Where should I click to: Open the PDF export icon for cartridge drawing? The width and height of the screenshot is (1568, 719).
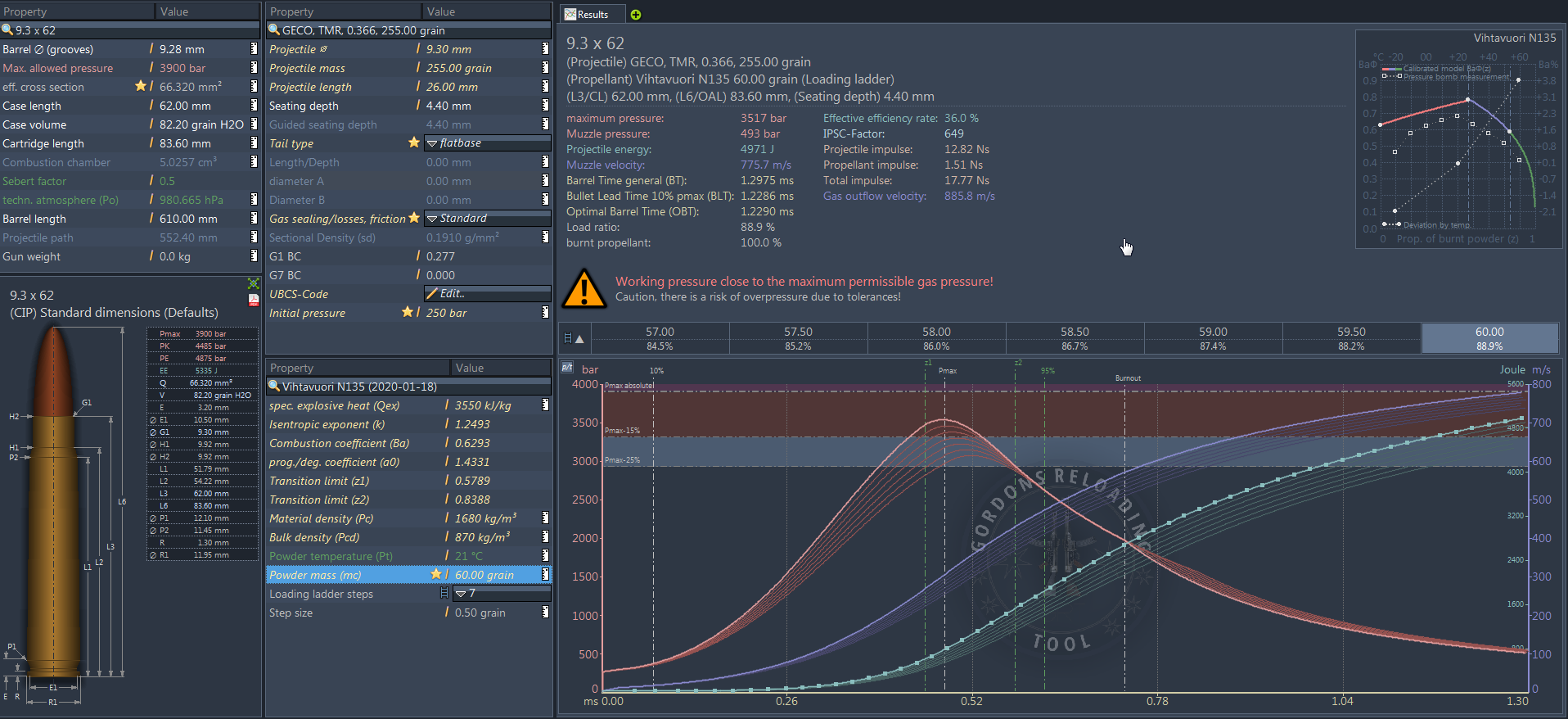pos(254,300)
